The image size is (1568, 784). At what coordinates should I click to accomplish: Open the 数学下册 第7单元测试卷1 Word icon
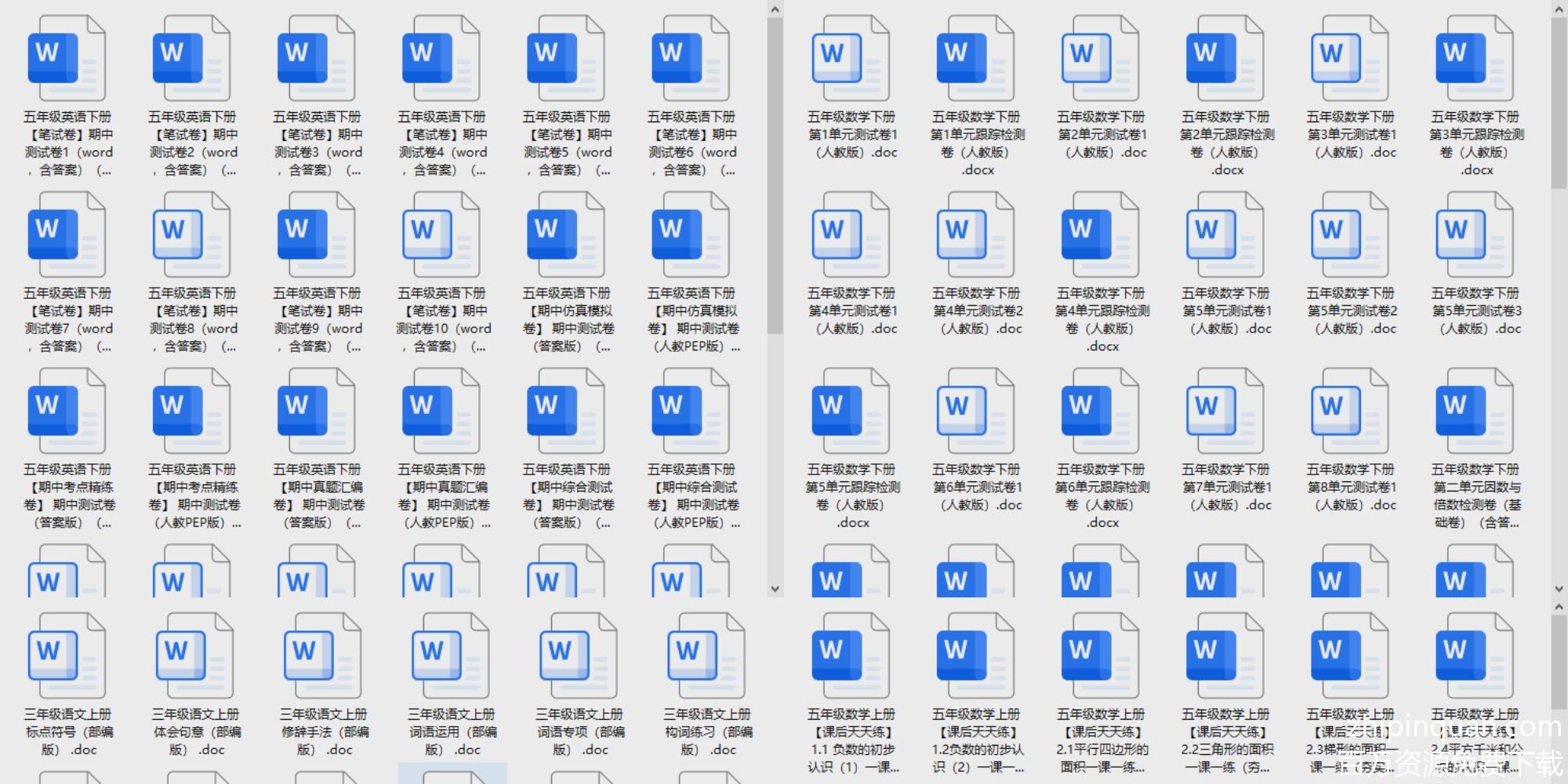pyautogui.click(x=1225, y=411)
